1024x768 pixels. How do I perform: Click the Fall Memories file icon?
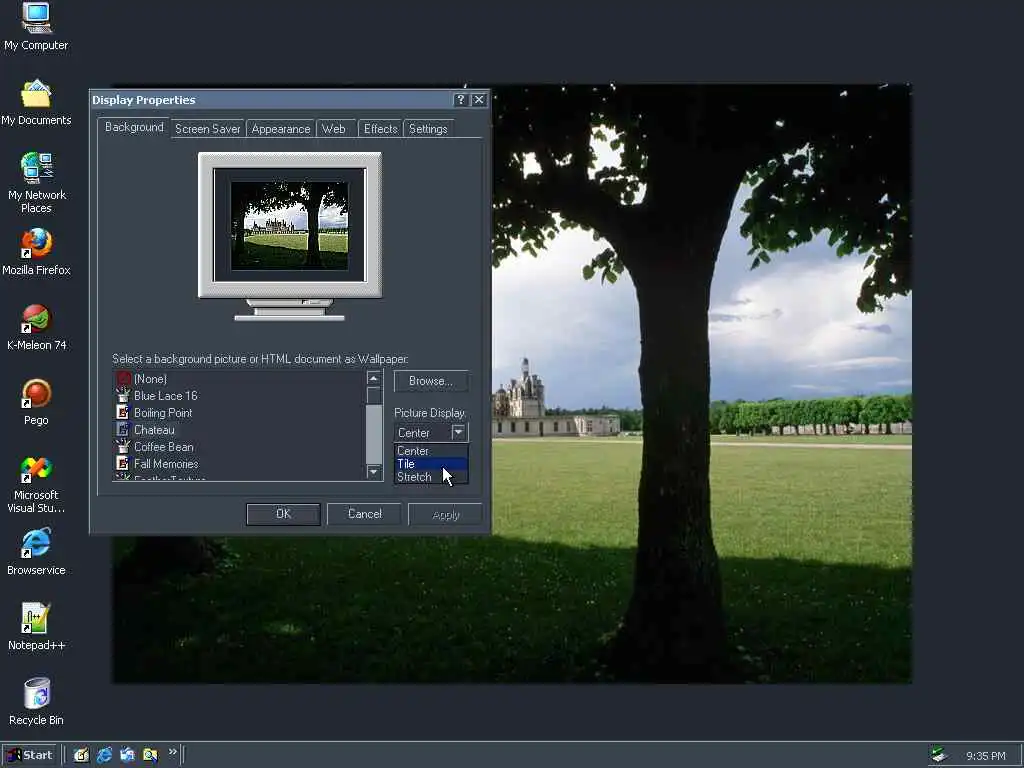click(123, 464)
